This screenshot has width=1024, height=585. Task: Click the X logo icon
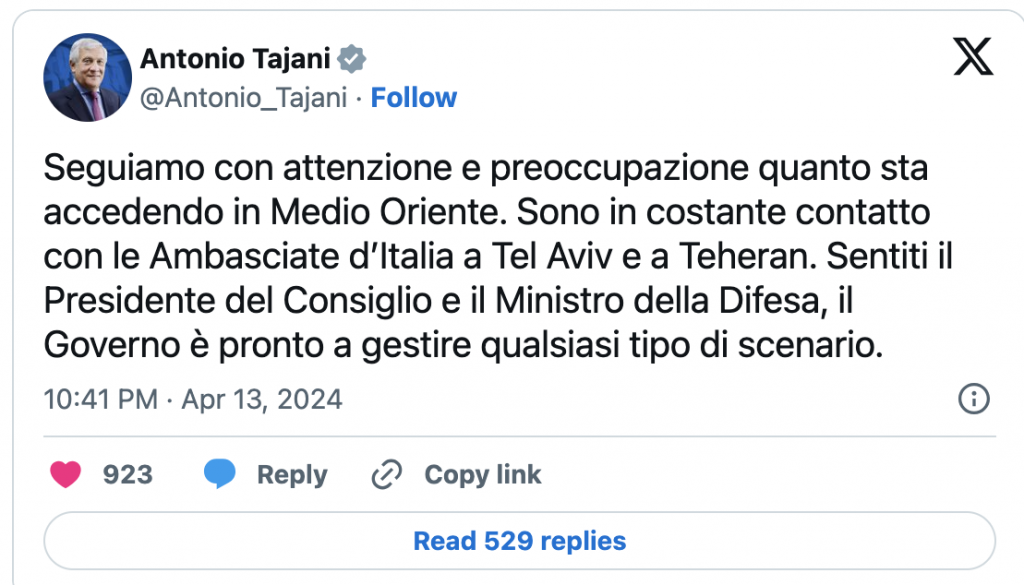click(972, 59)
